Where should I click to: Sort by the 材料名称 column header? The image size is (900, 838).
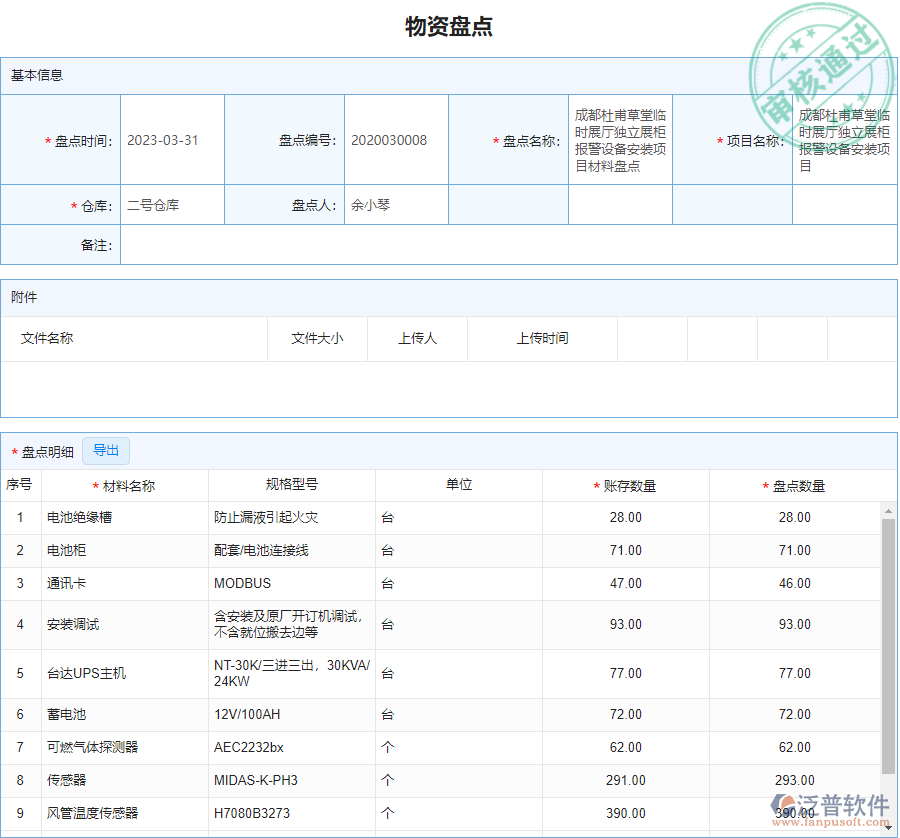[x=129, y=486]
